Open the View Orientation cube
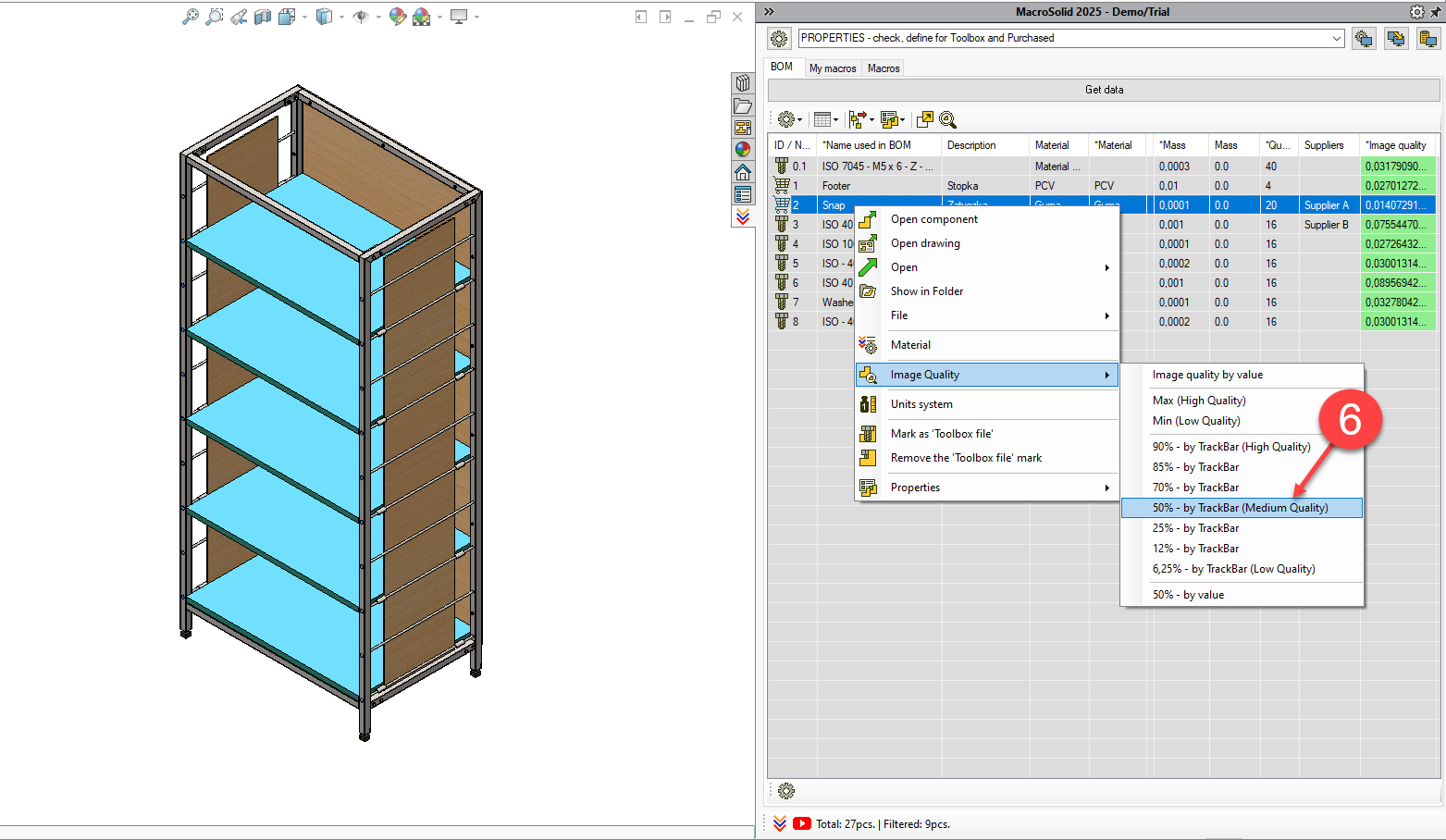The height and width of the screenshot is (840, 1446). (x=287, y=17)
